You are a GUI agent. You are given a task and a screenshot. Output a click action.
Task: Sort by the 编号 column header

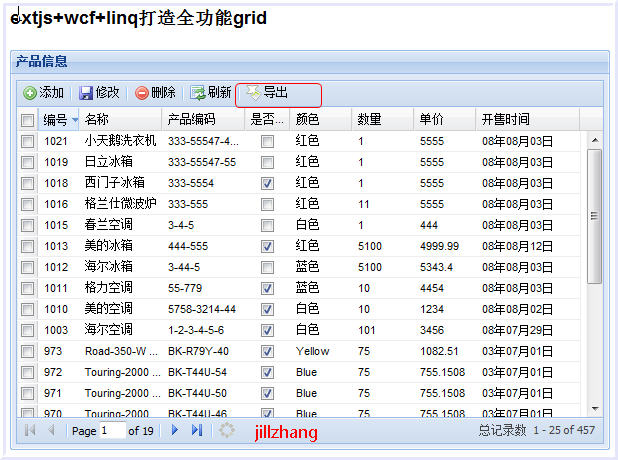(x=55, y=120)
